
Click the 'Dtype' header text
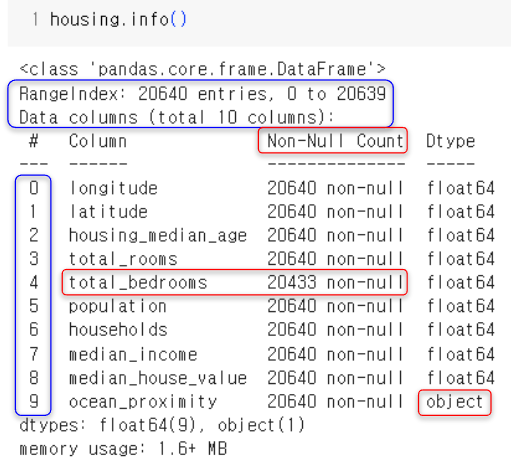coord(450,141)
